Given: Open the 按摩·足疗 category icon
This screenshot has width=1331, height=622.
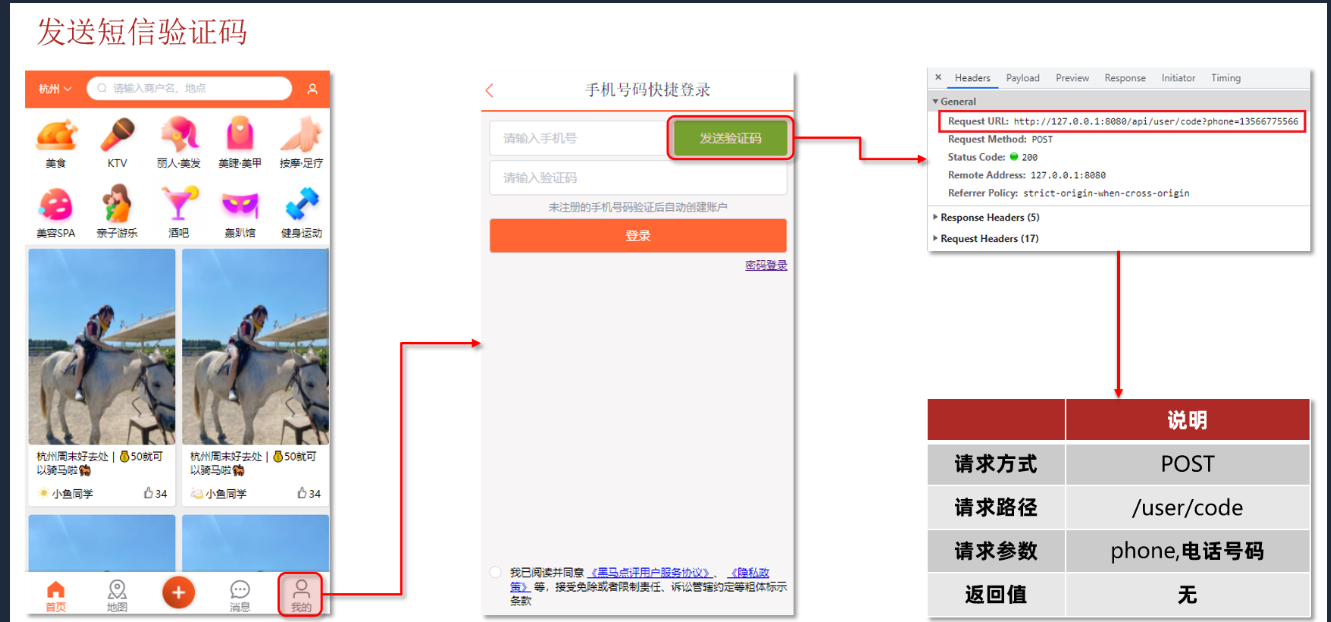Looking at the screenshot, I should (x=300, y=134).
